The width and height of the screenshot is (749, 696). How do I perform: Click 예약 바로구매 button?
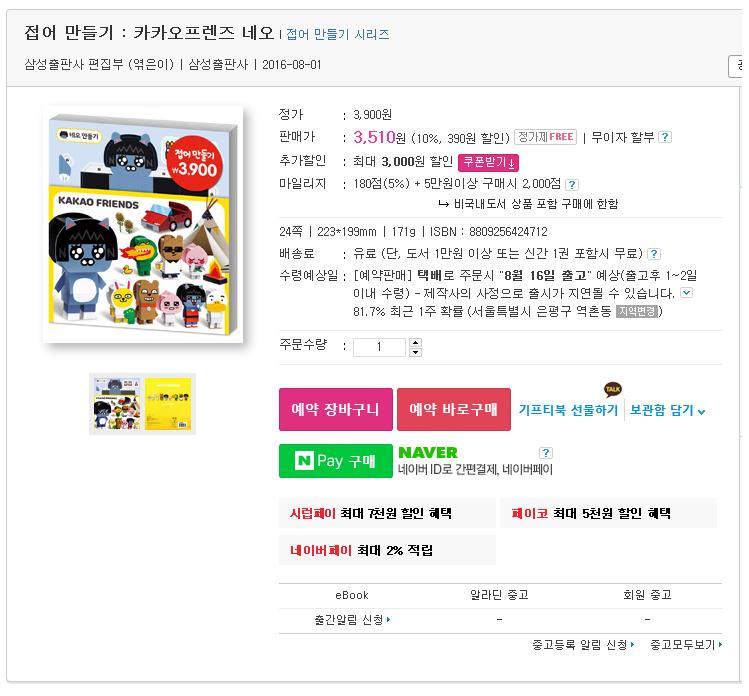tap(453, 409)
